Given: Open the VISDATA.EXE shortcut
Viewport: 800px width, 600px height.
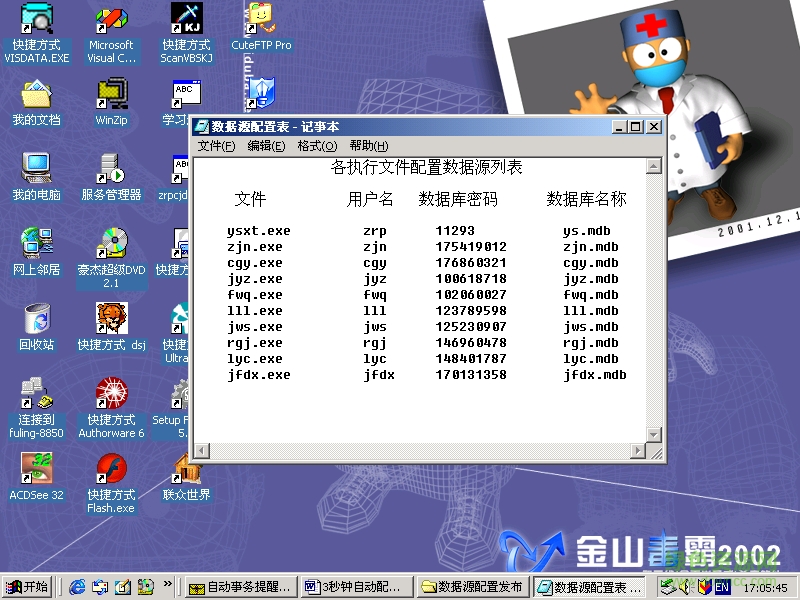Looking at the screenshot, I should pyautogui.click(x=37, y=22).
